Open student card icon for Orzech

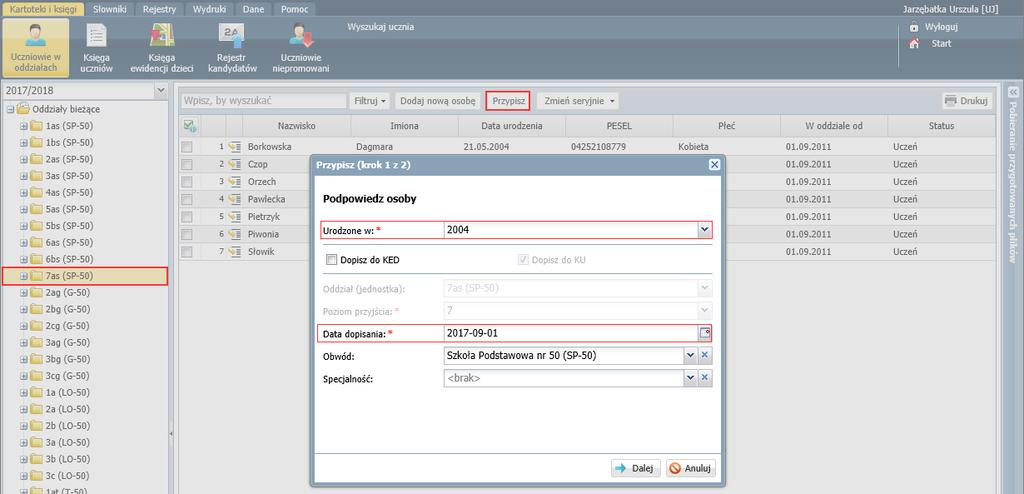pyautogui.click(x=235, y=182)
